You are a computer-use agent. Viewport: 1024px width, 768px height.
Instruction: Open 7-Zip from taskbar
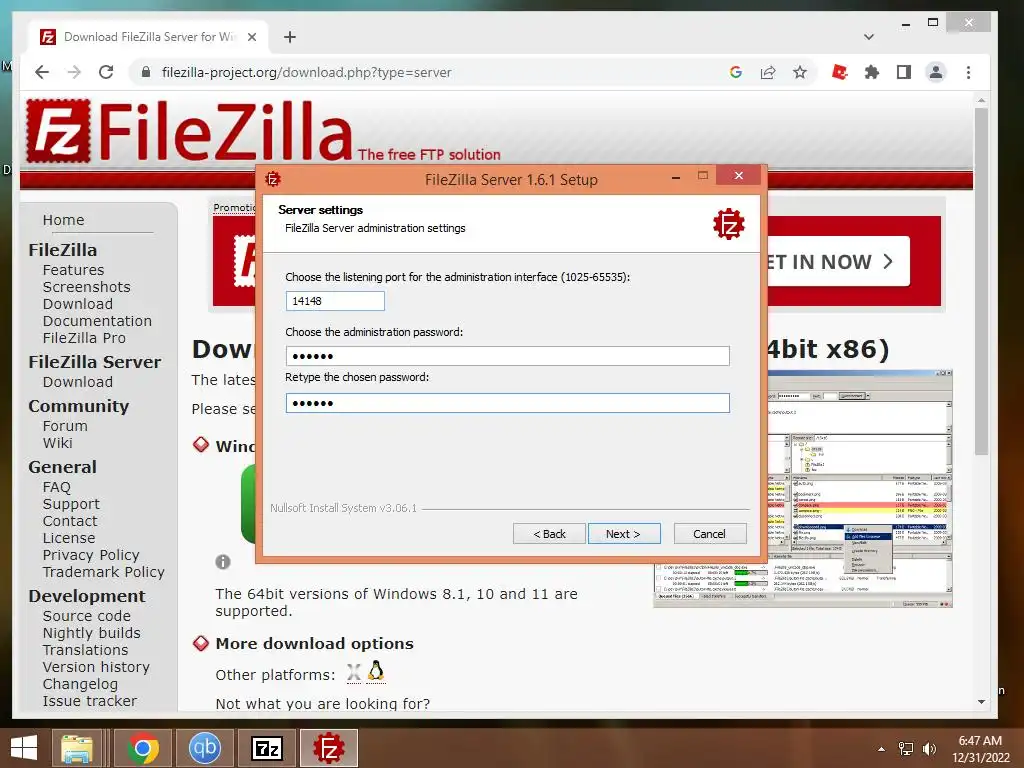point(267,748)
